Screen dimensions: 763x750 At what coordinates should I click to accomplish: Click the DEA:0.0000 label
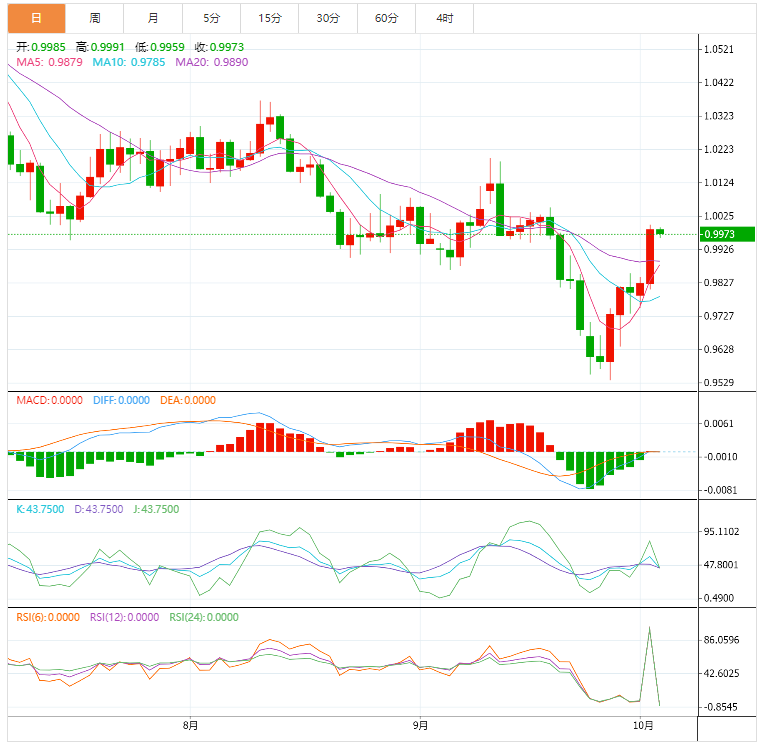point(188,400)
